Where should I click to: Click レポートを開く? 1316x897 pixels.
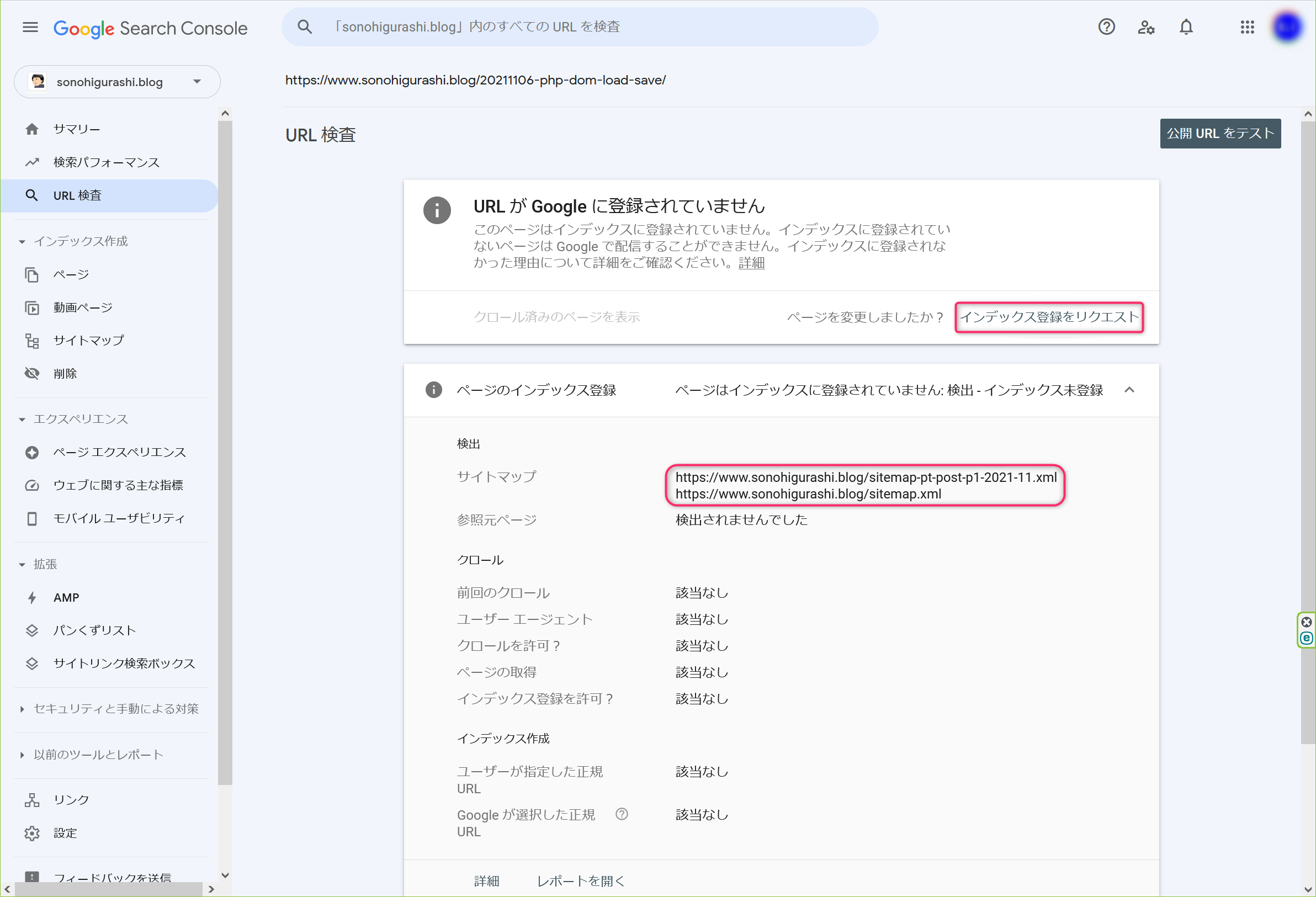[580, 881]
